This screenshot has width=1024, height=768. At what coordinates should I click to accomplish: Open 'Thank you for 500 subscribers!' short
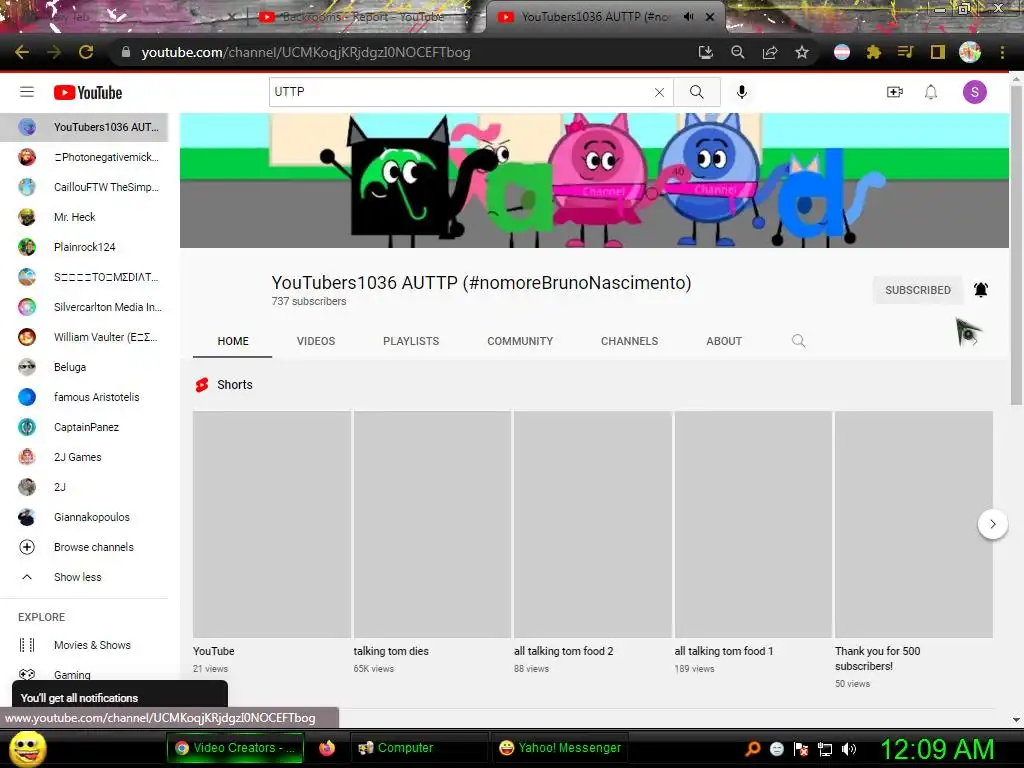click(914, 524)
